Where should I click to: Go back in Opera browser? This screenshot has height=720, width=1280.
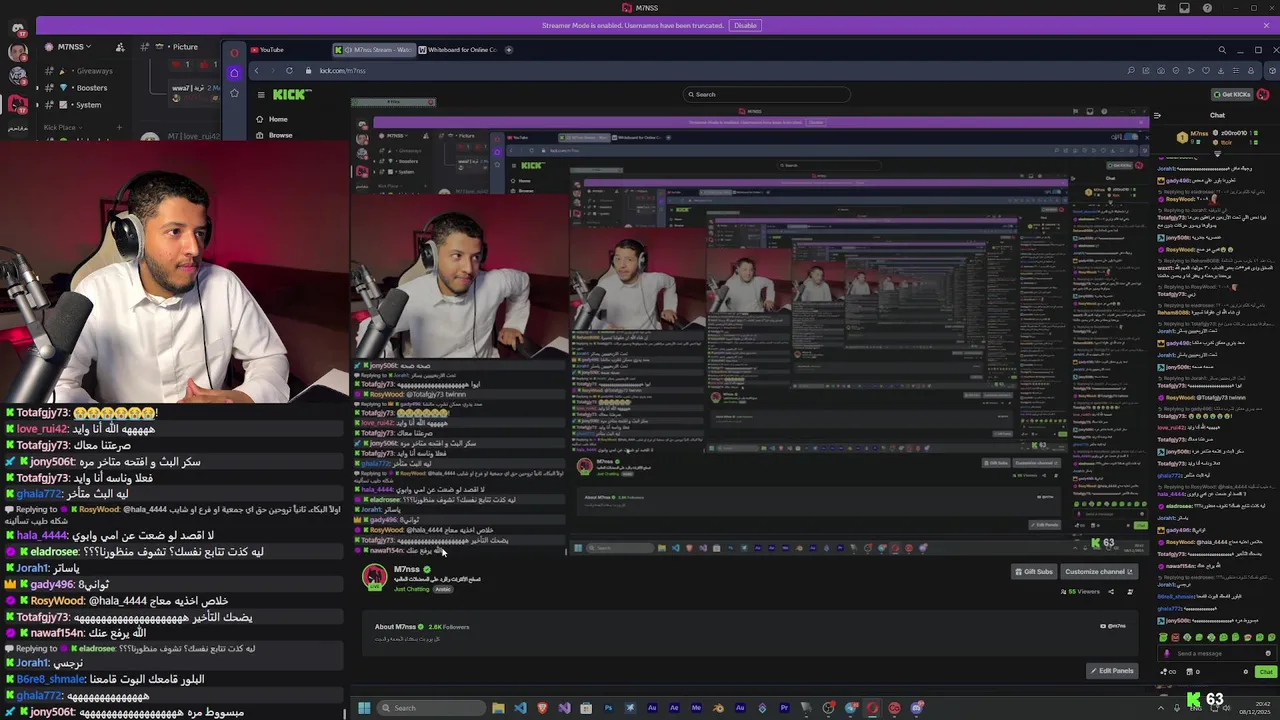coord(255,70)
